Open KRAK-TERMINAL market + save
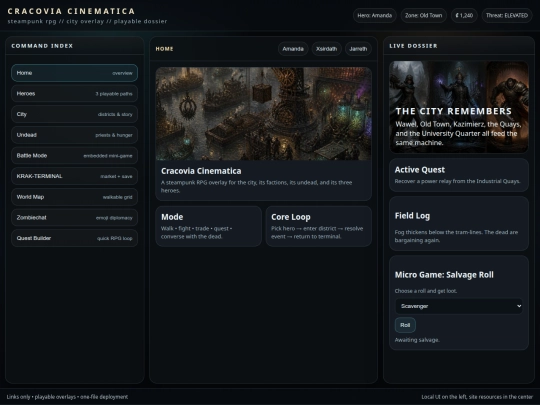The width and height of the screenshot is (540, 405). pyautogui.click(x=74, y=176)
